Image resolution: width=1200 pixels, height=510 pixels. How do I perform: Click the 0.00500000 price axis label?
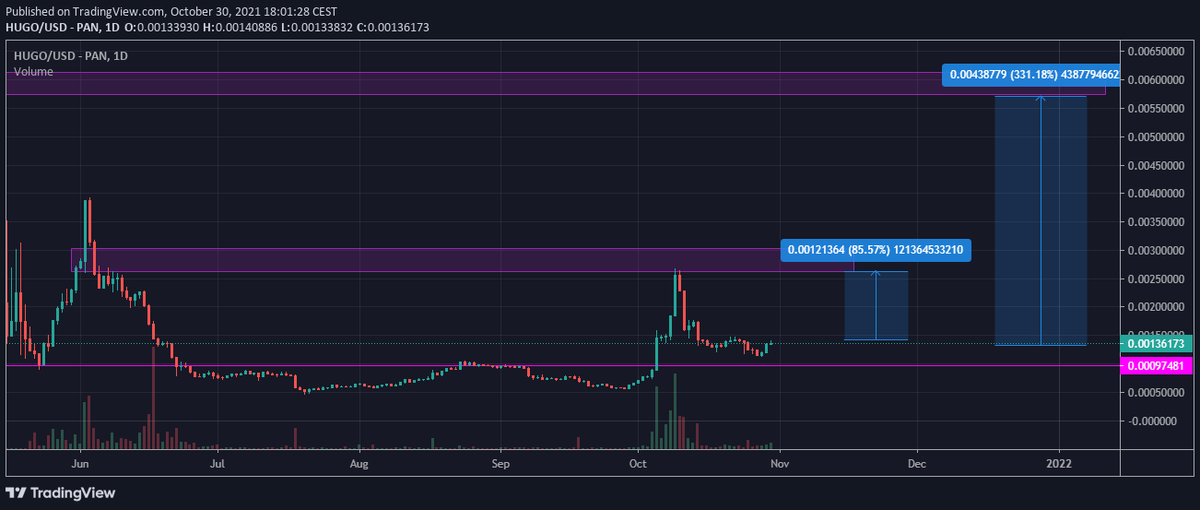[x=1157, y=136]
